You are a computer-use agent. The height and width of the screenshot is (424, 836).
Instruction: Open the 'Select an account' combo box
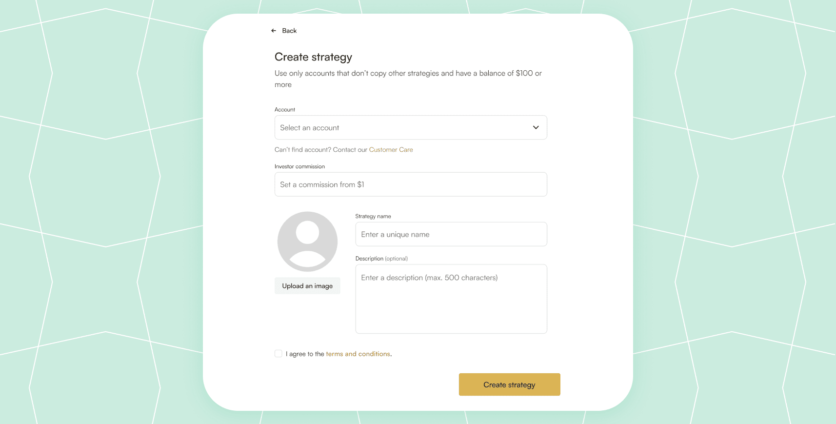pyautogui.click(x=400, y=128)
